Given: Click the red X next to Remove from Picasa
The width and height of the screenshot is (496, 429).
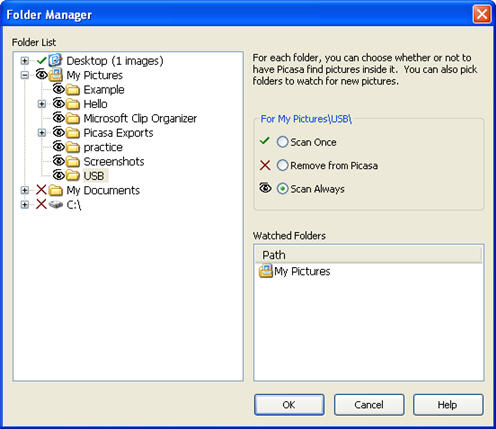Looking at the screenshot, I should click(265, 165).
